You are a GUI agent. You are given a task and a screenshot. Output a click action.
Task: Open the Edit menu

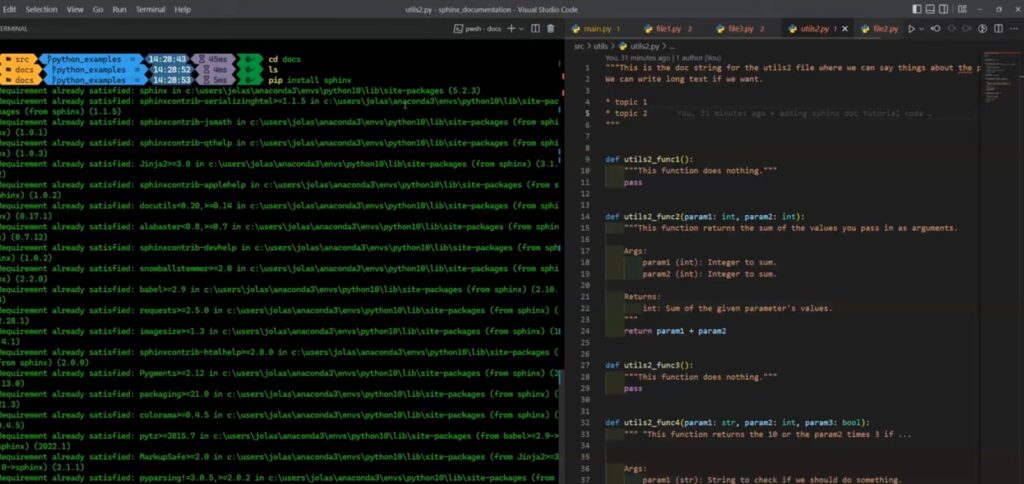9,10
